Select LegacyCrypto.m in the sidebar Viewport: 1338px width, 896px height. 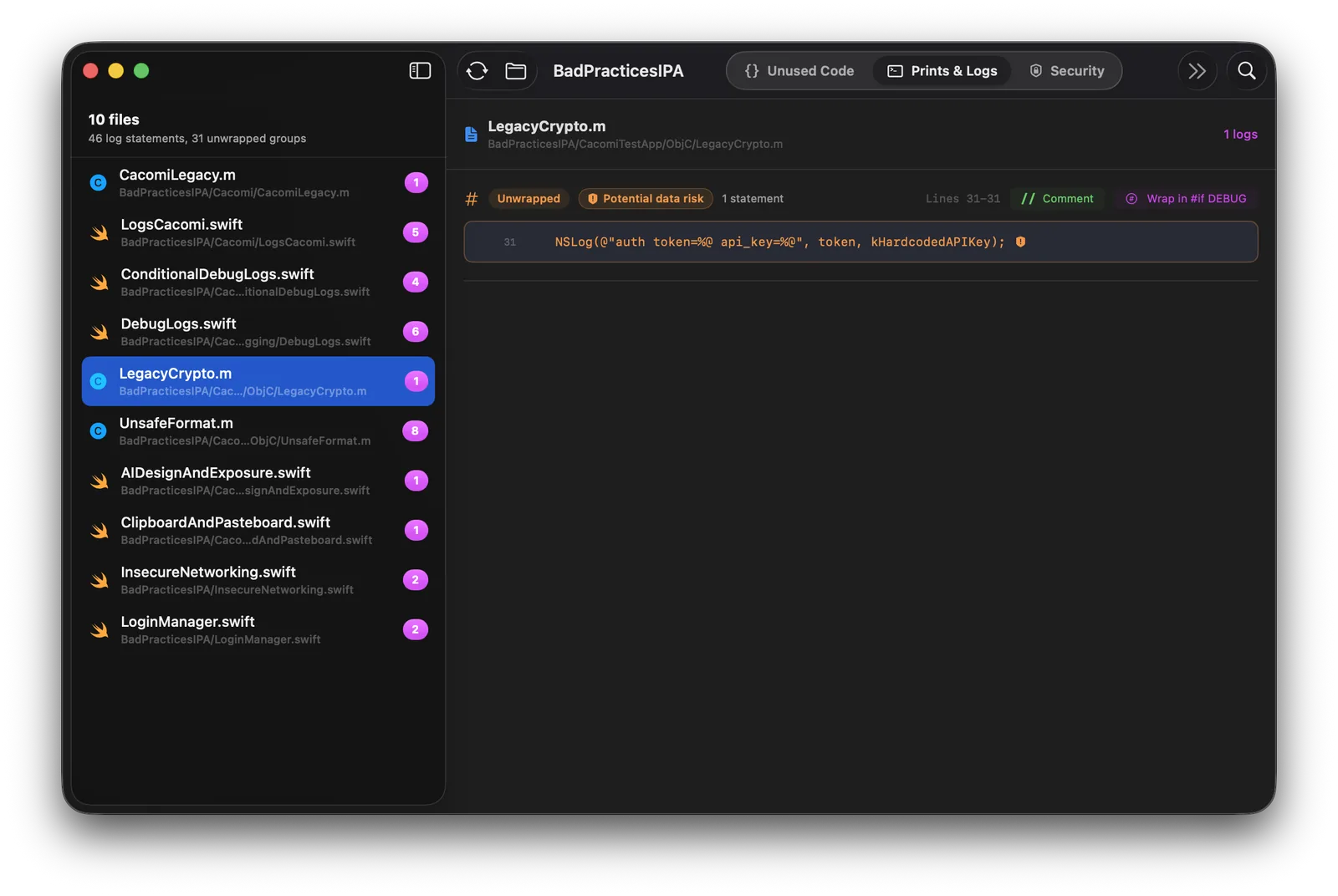[x=258, y=382]
